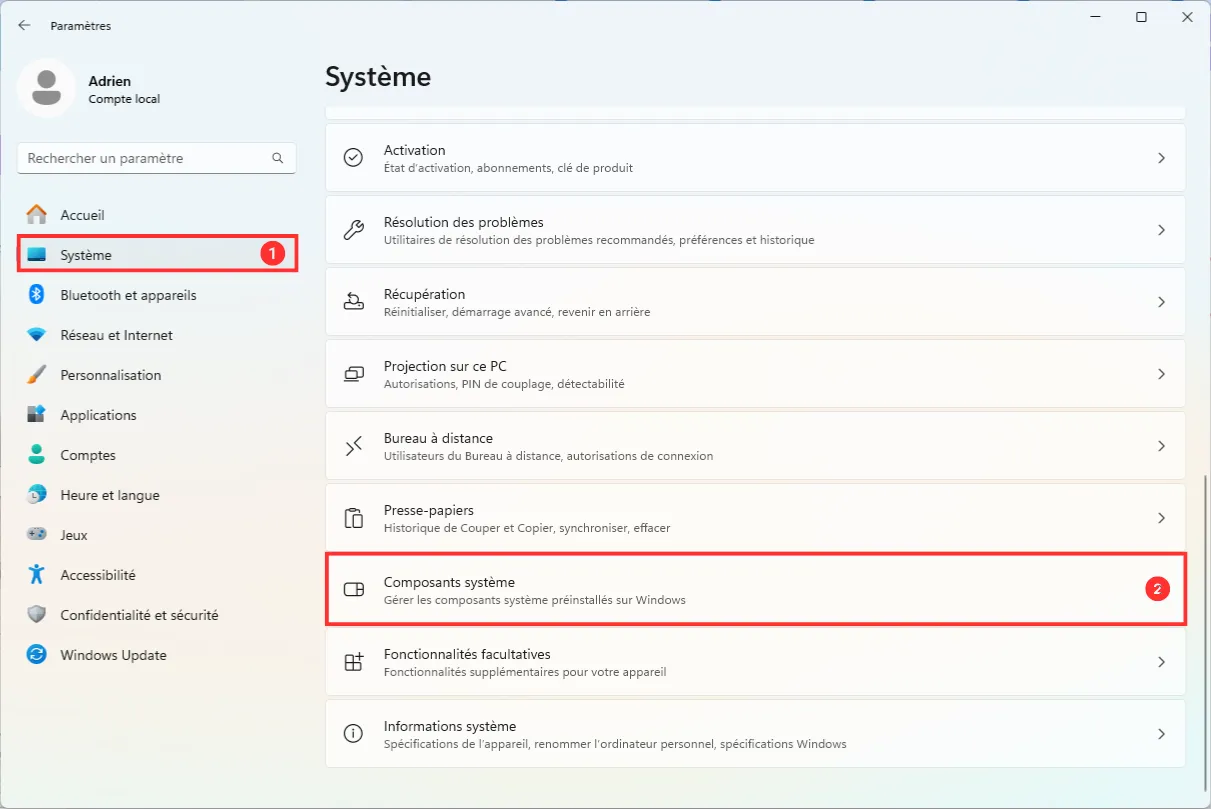Click the Activation checkmark circle icon
The width and height of the screenshot is (1211, 809).
pyautogui.click(x=353, y=158)
